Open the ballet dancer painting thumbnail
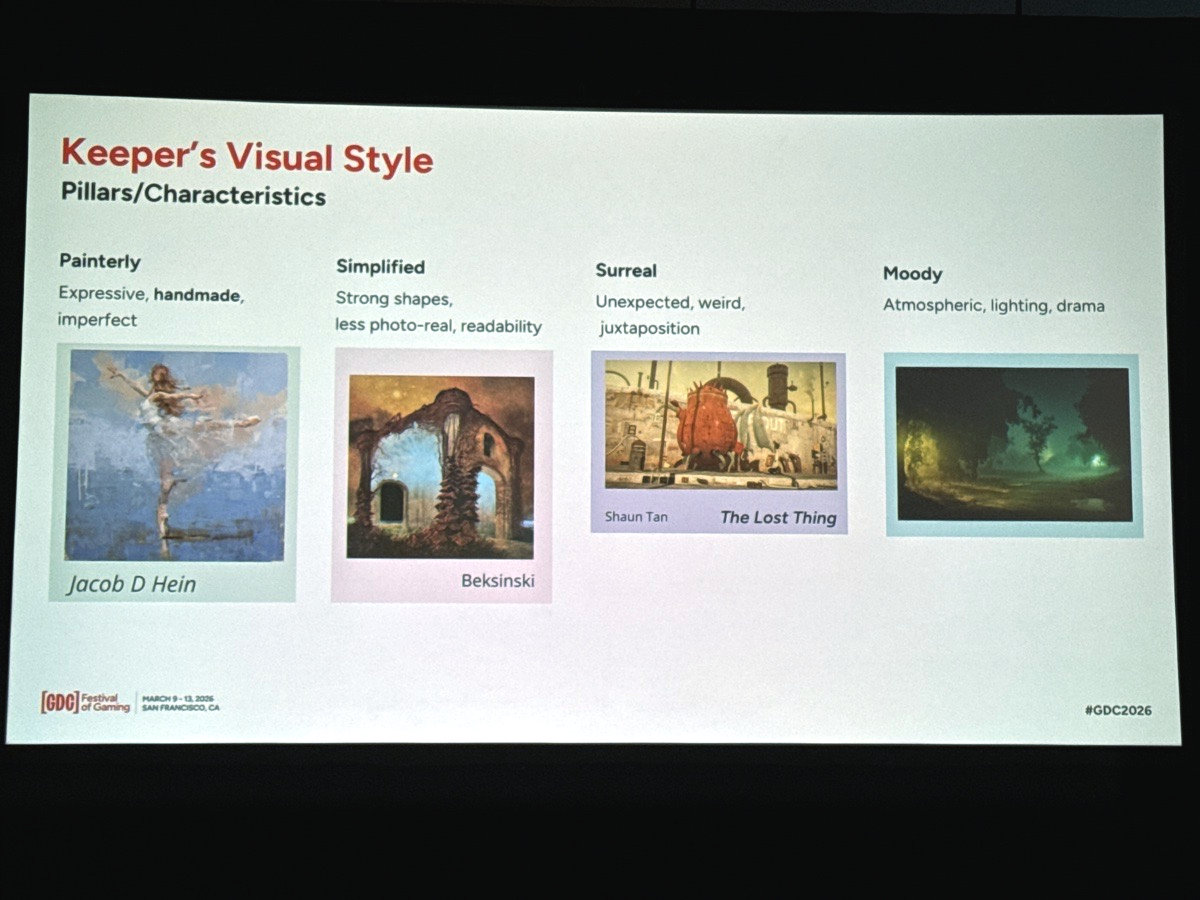This screenshot has height=900, width=1200. [176, 455]
